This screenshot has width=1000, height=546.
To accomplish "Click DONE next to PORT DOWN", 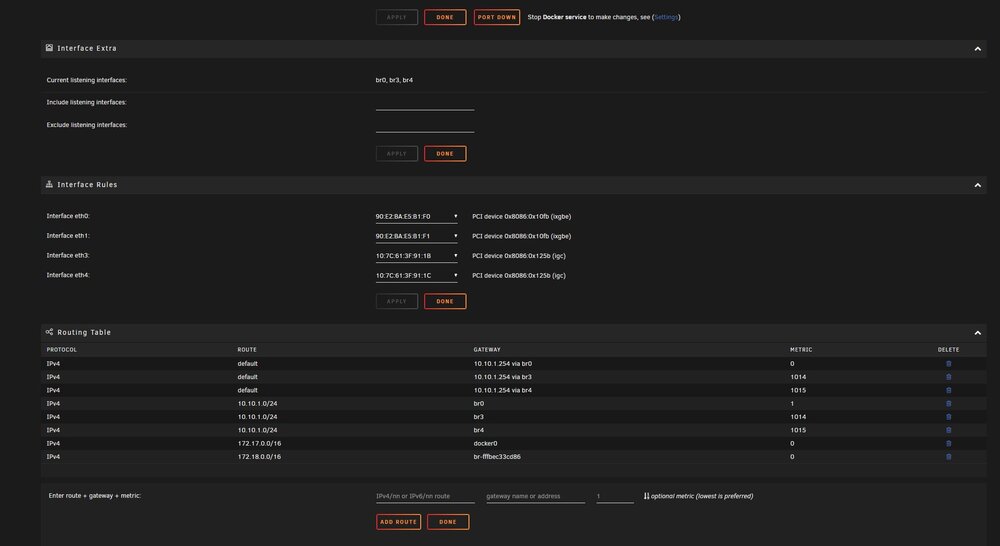I will coord(445,17).
